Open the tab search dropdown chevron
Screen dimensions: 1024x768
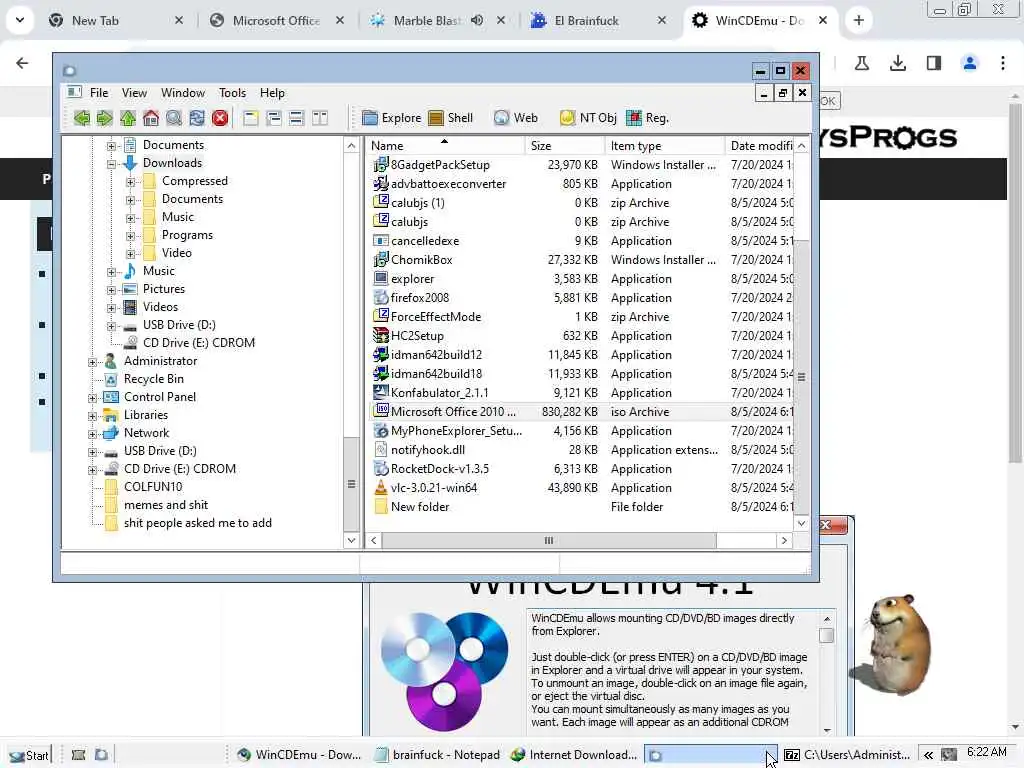(20, 20)
